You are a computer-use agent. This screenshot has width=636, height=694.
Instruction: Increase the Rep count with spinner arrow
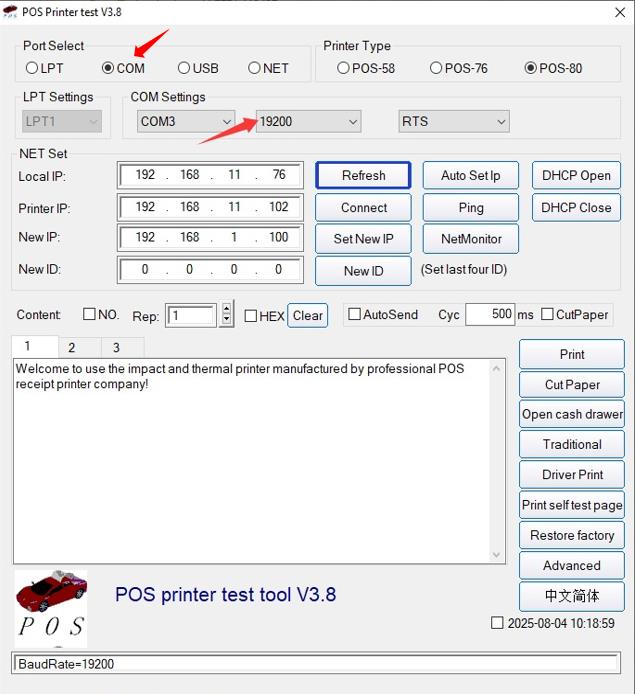[x=227, y=309]
